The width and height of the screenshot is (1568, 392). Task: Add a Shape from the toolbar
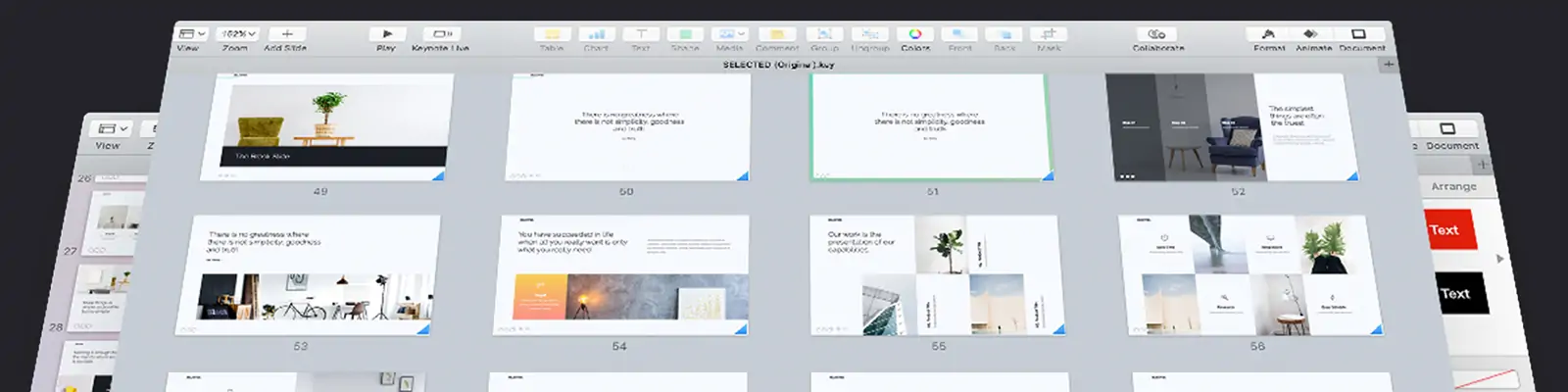point(685,34)
